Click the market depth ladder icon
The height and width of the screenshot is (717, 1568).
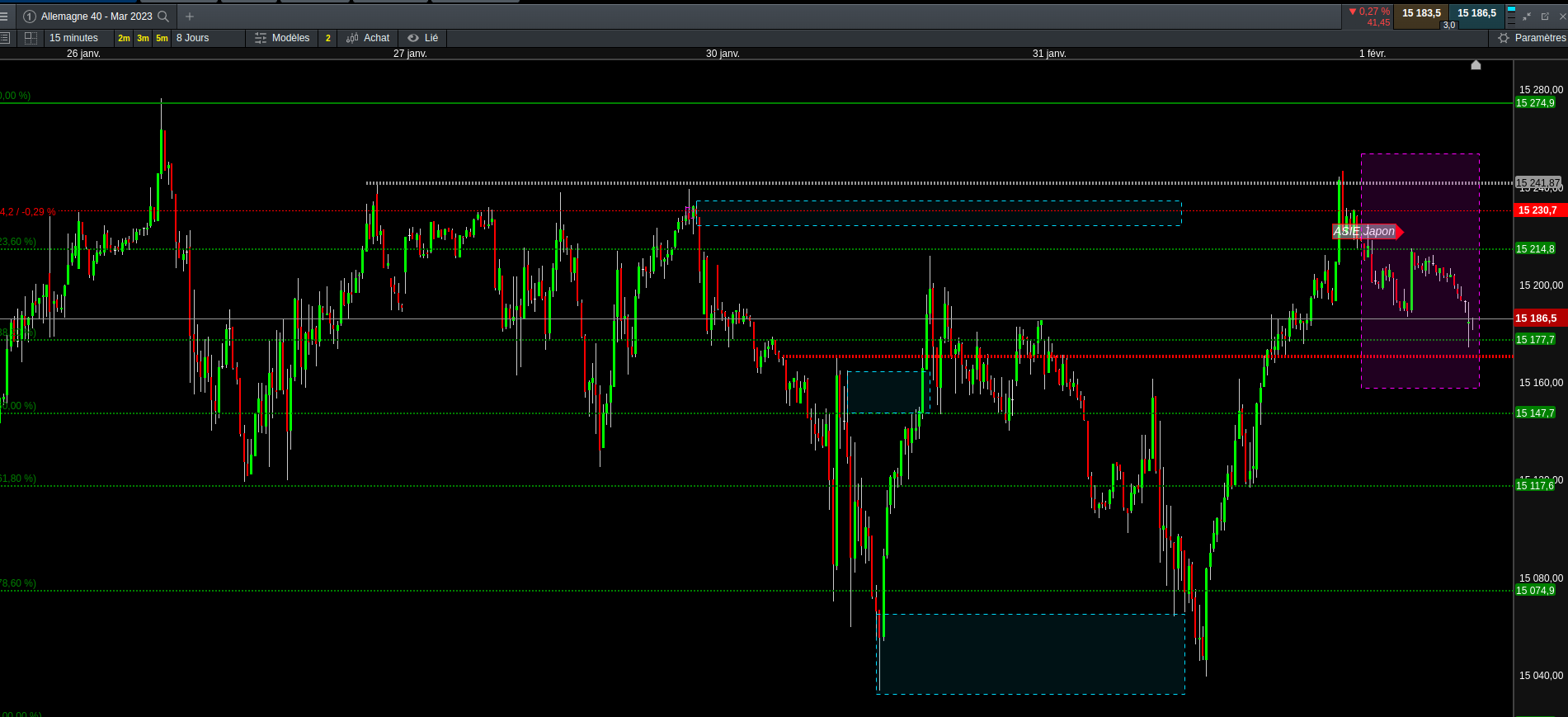click(x=1511, y=16)
